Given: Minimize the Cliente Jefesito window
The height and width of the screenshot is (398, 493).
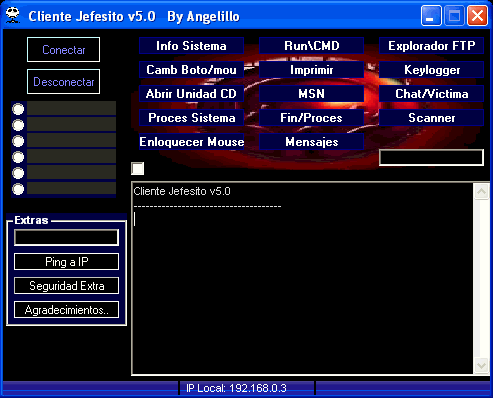Looking at the screenshot, I should tap(431, 16).
